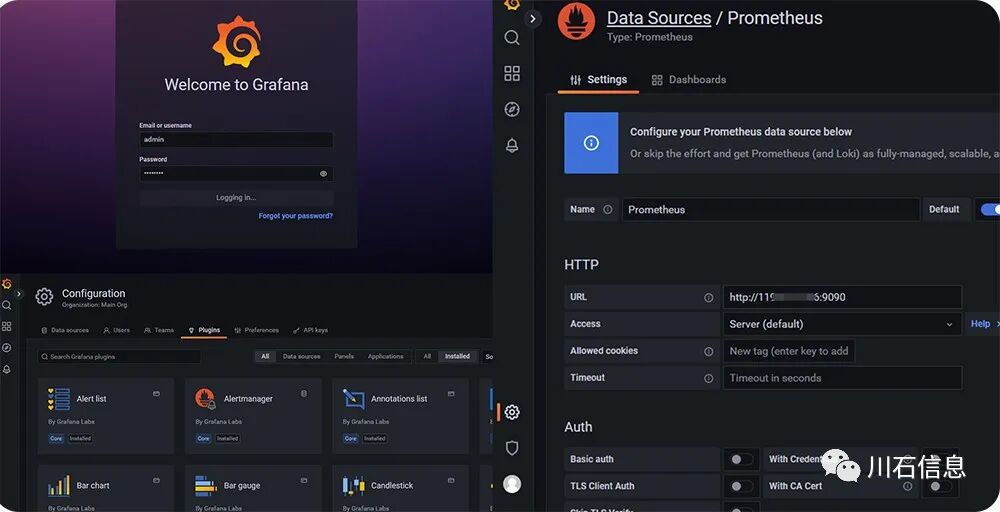Click the Search Grafana plugins box
The height and width of the screenshot is (512, 1000).
[x=119, y=356]
